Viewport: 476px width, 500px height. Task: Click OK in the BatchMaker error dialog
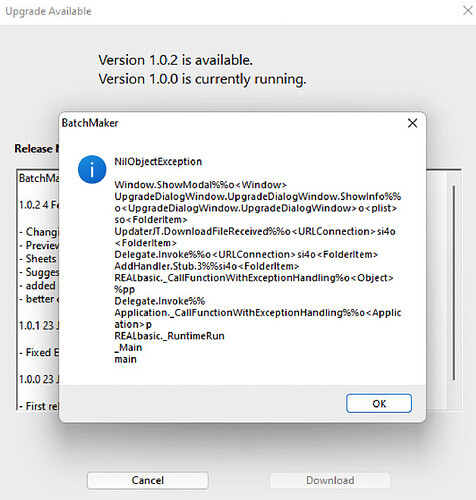pos(379,403)
